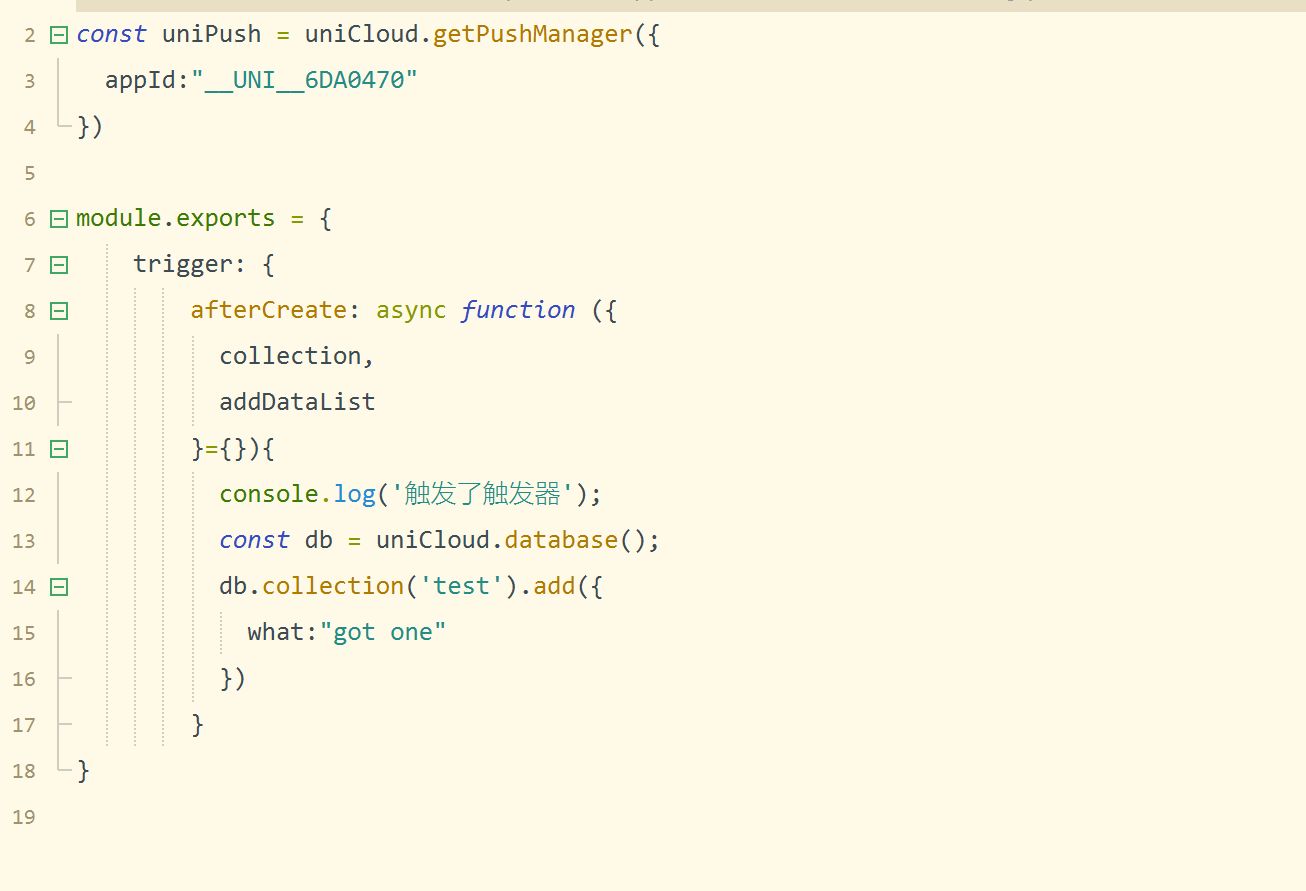Viewport: 1306px width, 891px height.
Task: Click the addDataList parameter
Action: [x=297, y=403]
